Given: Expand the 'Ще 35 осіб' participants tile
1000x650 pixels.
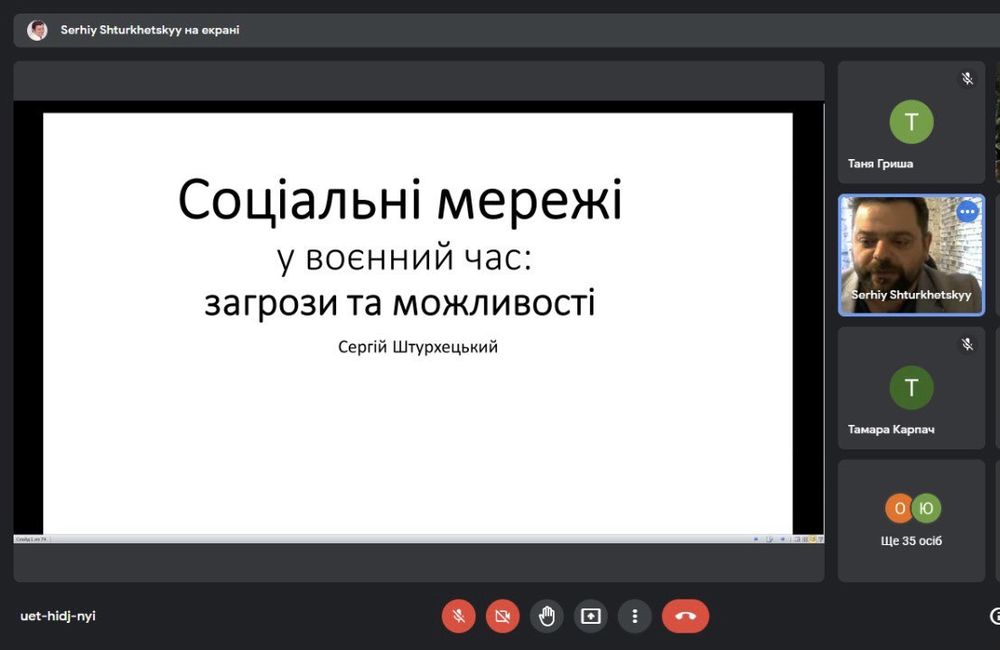Looking at the screenshot, I should coord(911,541).
